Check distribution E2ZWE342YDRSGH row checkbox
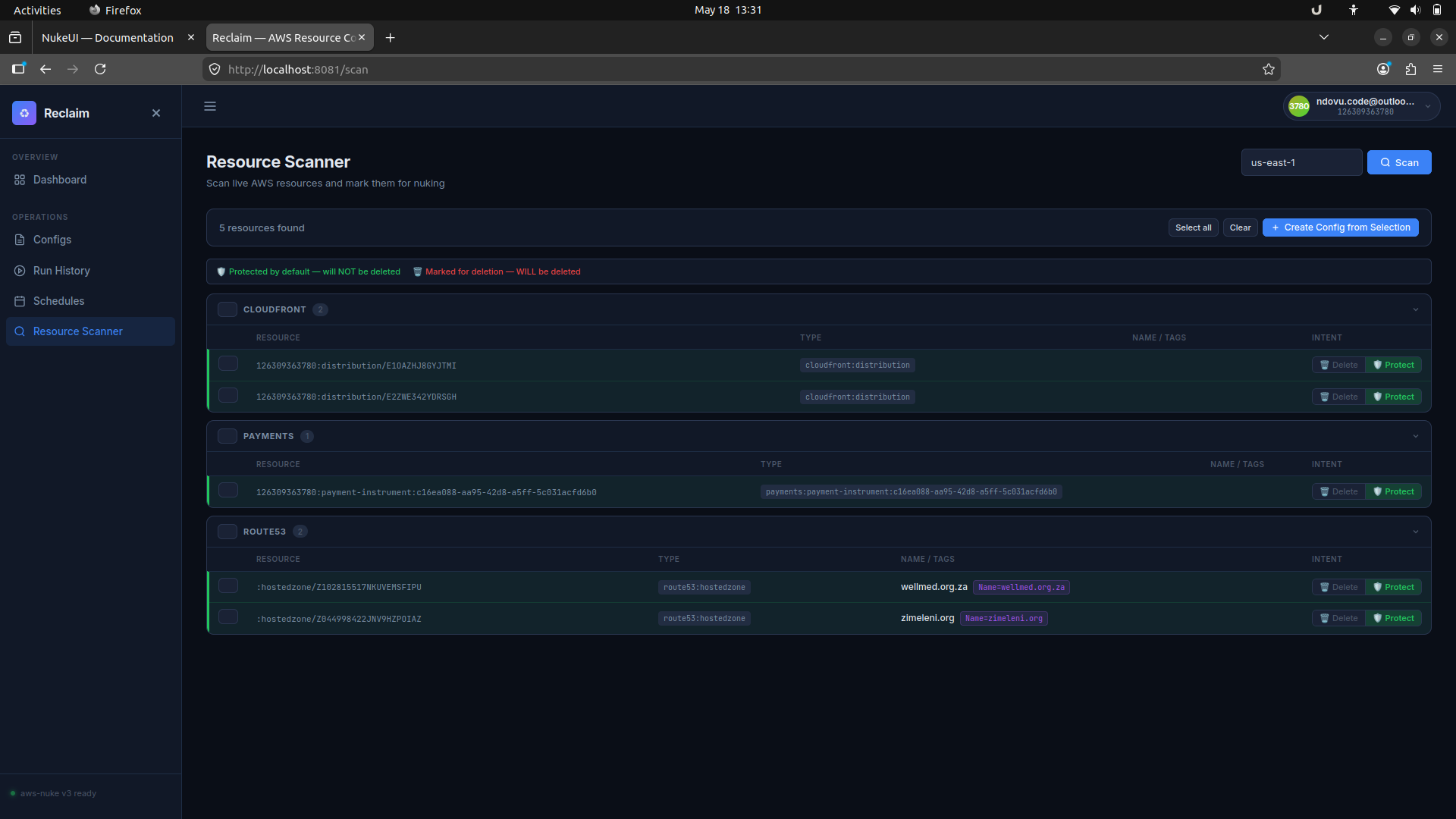Image resolution: width=1456 pixels, height=819 pixels. coord(228,396)
